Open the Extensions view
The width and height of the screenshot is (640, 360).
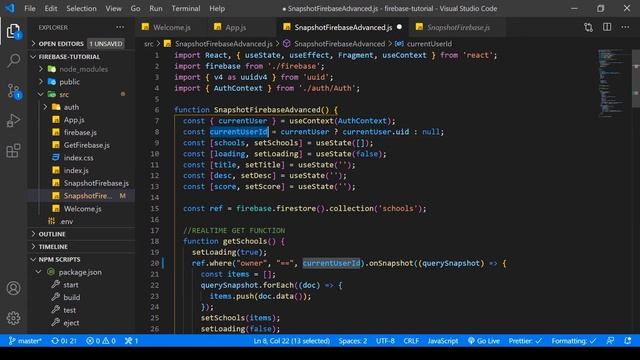[x=13, y=151]
